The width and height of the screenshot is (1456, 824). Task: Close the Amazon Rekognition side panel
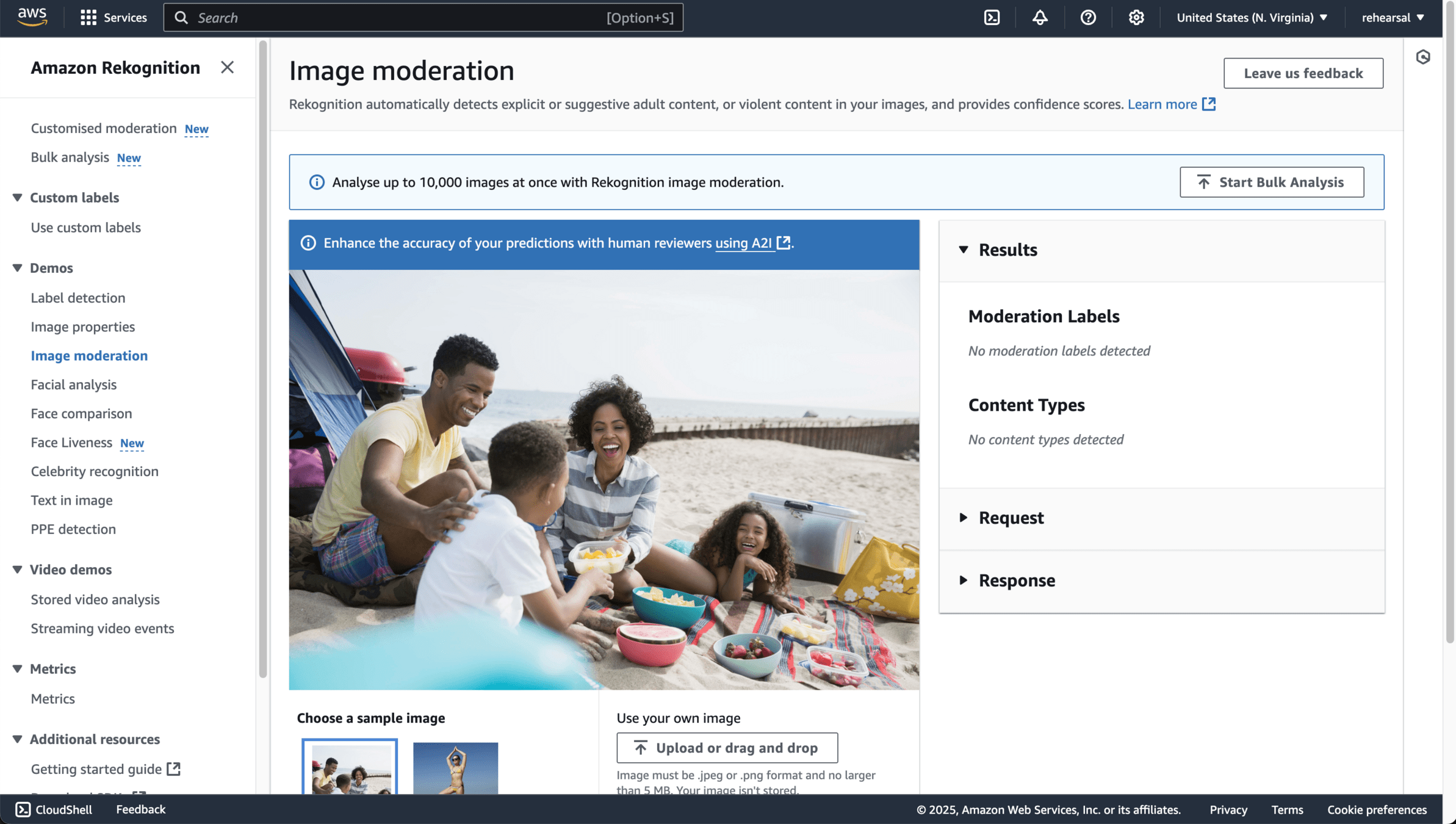[x=227, y=67]
